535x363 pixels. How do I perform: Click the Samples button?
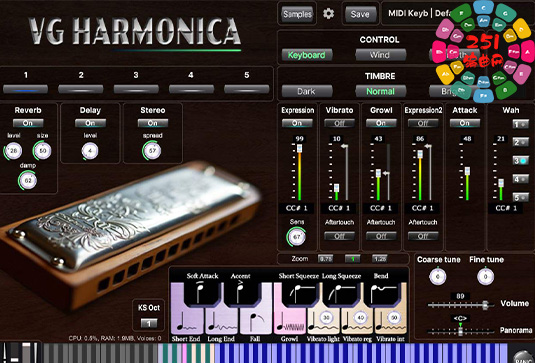coord(297,14)
